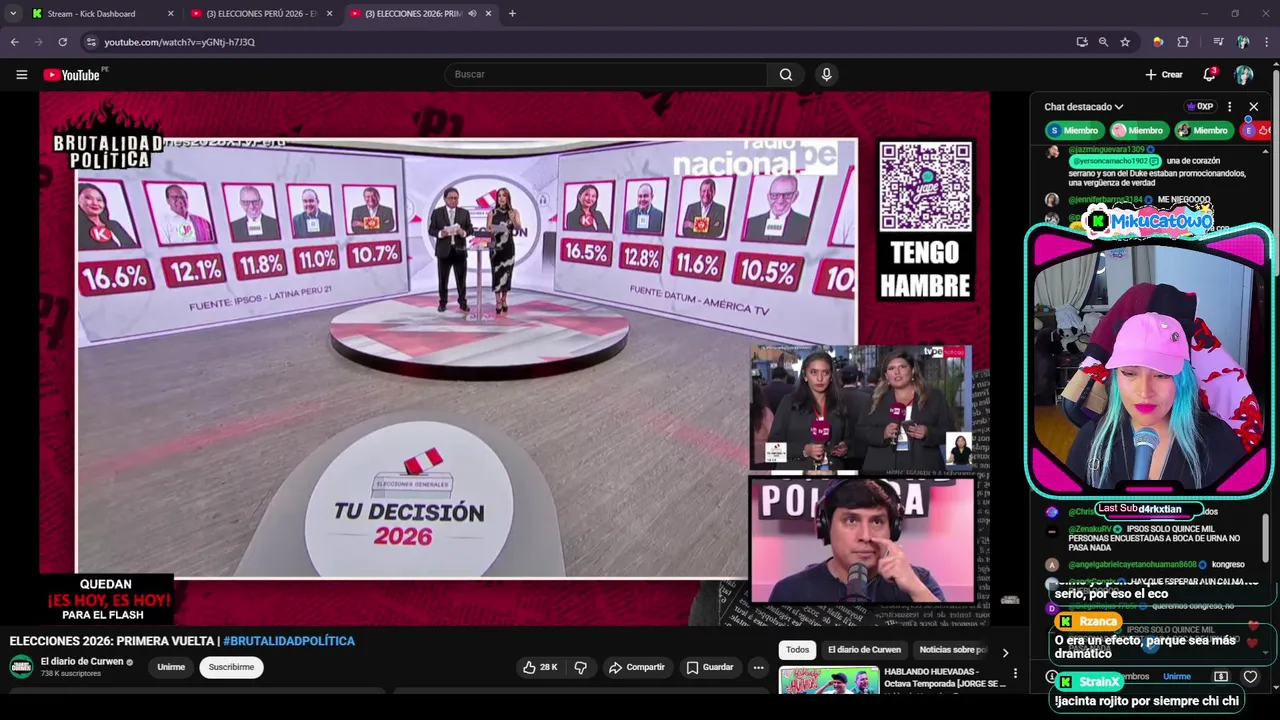Open the media control icon in Chrome toolbar

(x=1218, y=42)
